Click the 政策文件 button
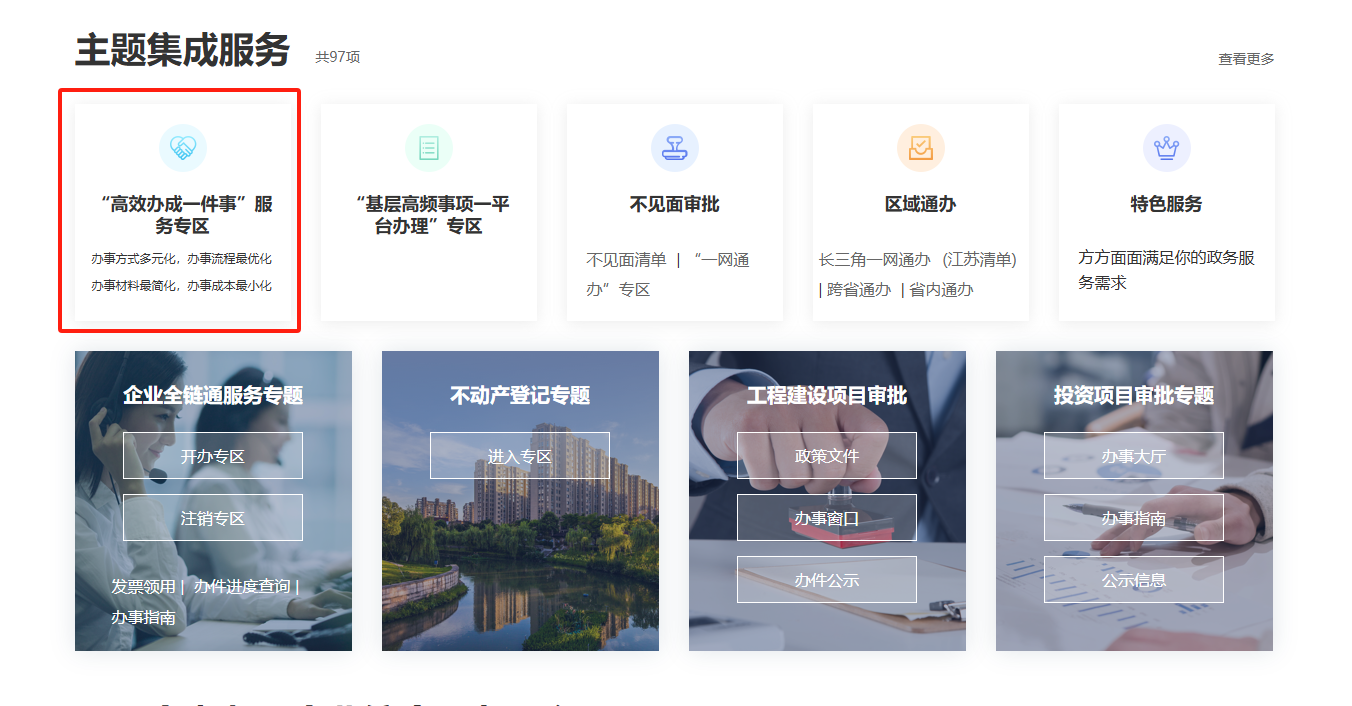 [x=827, y=456]
